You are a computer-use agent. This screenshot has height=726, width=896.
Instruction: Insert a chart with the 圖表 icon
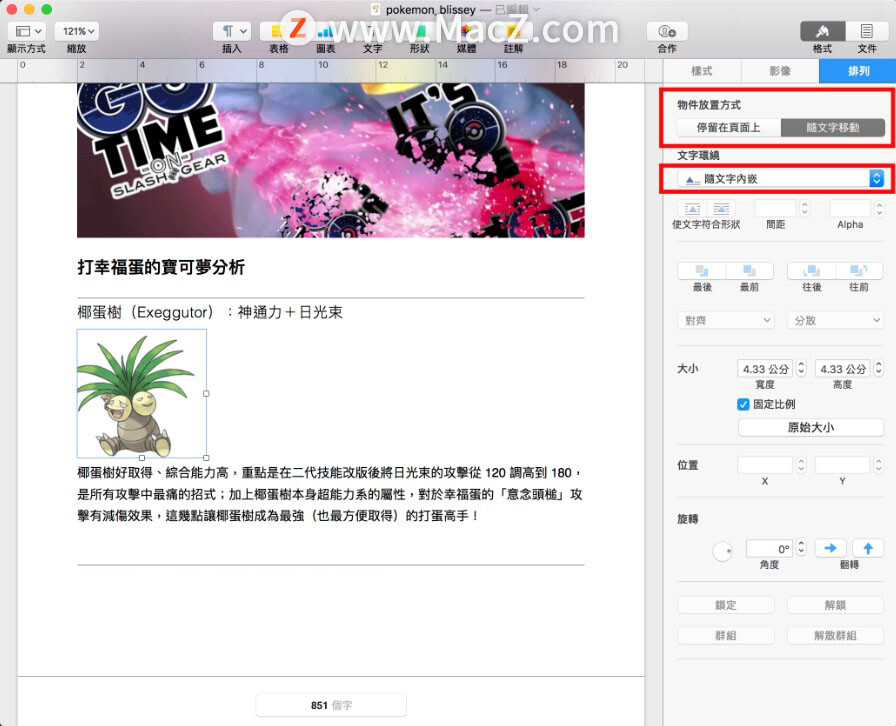coord(325,31)
